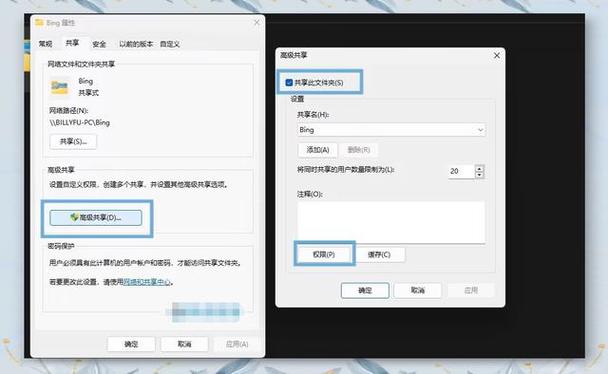Click the folder icon in properties title bar

tap(39, 22)
